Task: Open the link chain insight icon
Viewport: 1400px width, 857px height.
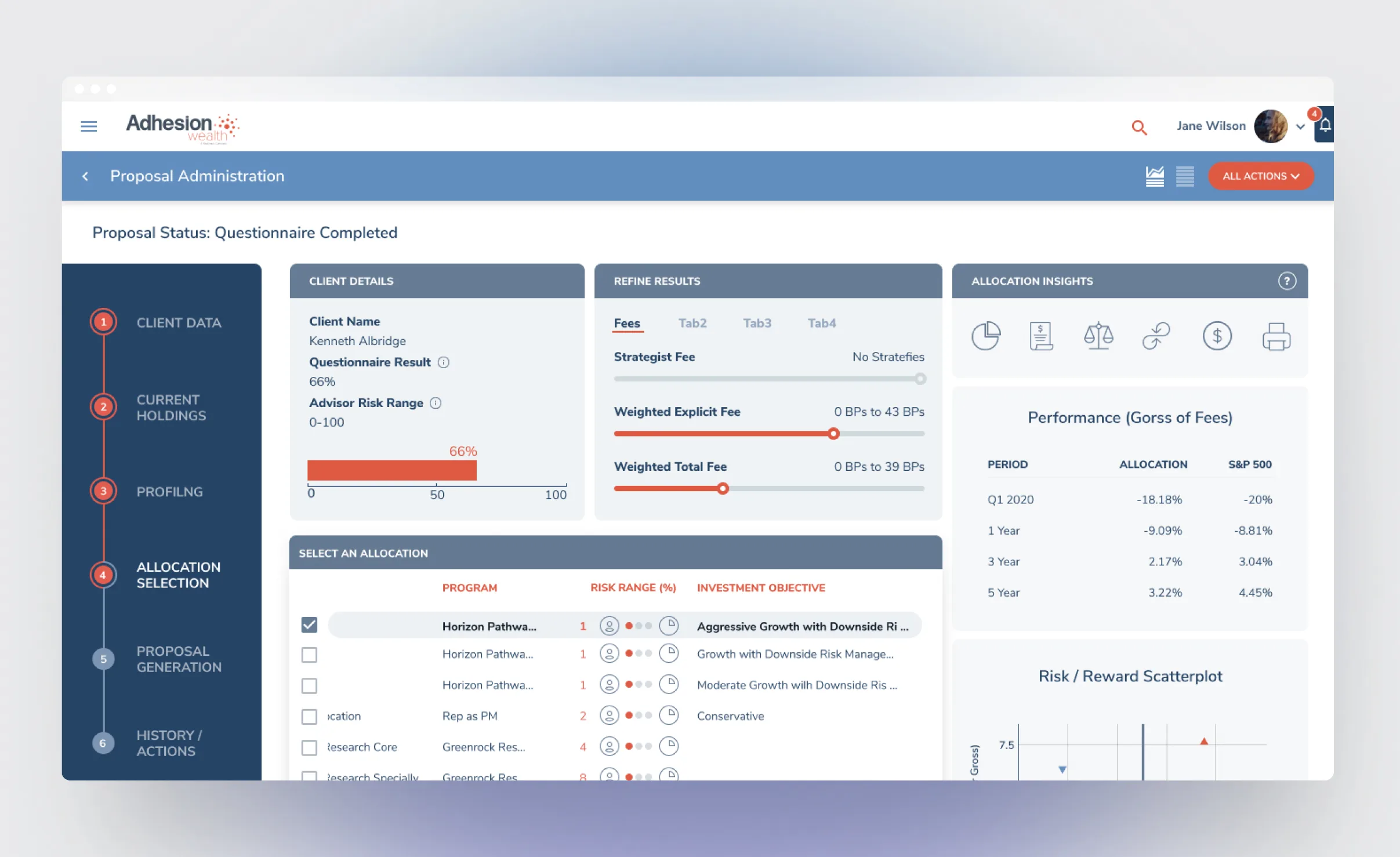Action: pos(1156,336)
